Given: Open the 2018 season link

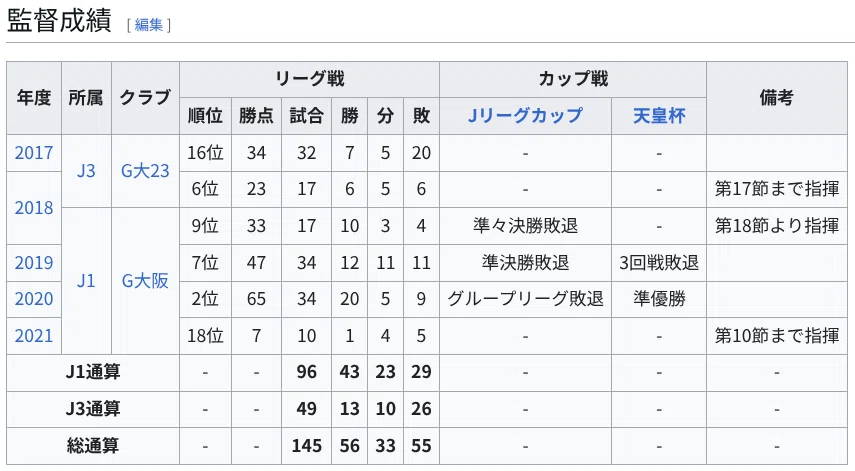Looking at the screenshot, I should tap(34, 208).
